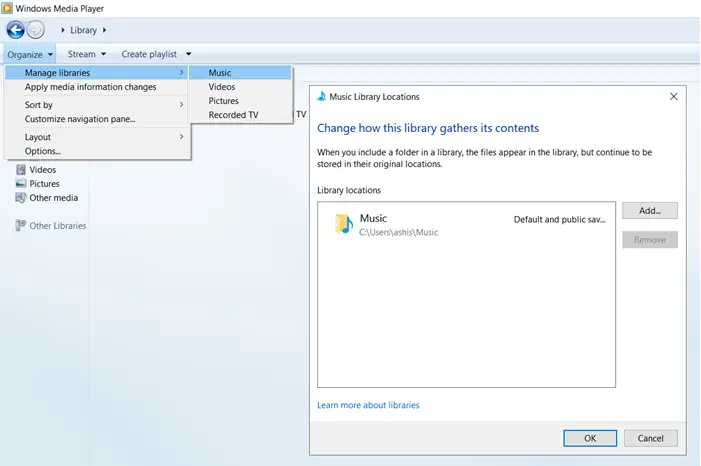This screenshot has height=466, width=701.
Task: Click Add button in library dialog
Action: click(650, 211)
